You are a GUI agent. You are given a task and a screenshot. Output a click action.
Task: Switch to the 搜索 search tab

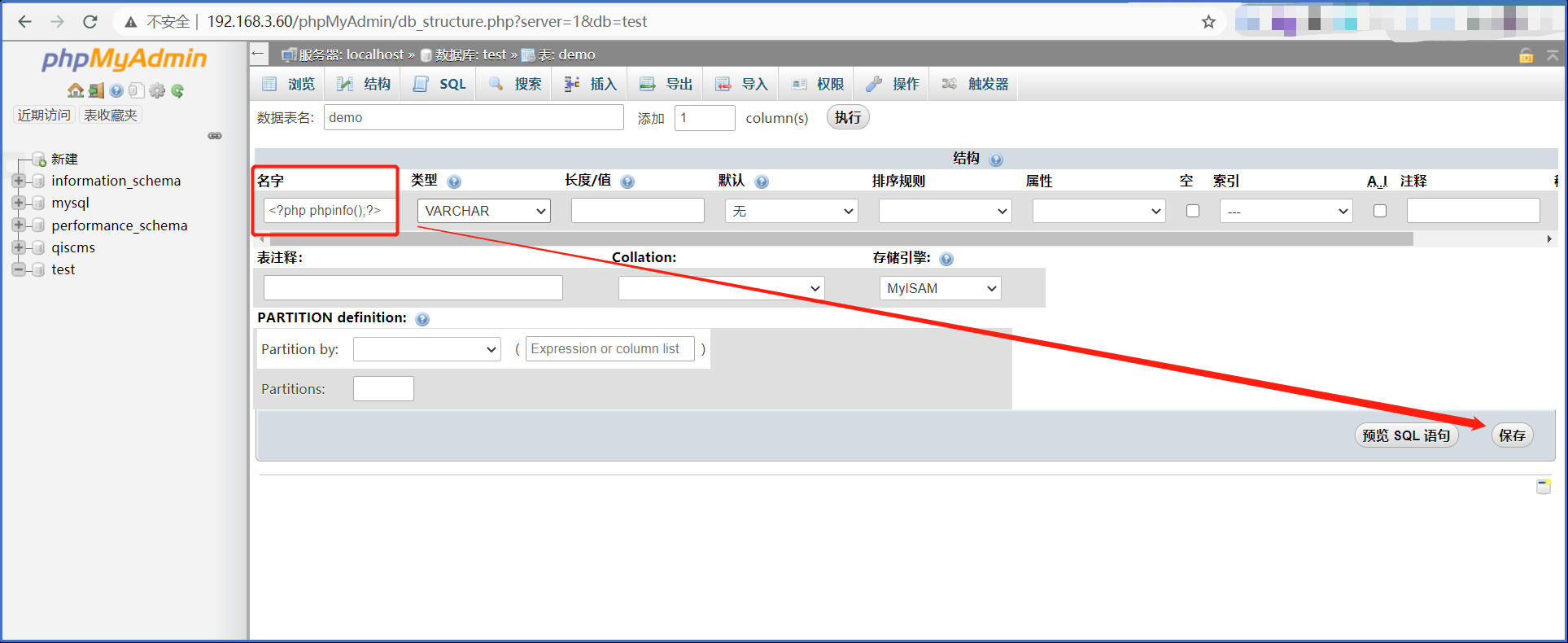point(515,84)
